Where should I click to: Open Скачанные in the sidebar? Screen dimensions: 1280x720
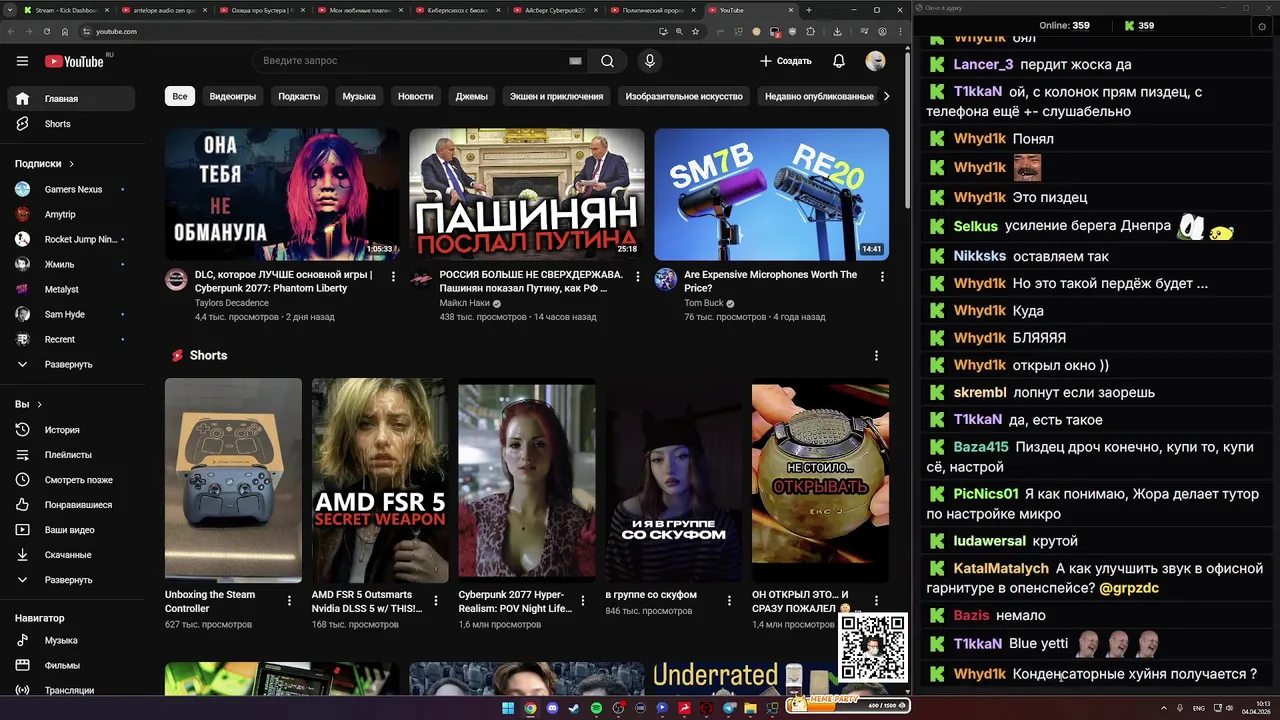tap(71, 555)
